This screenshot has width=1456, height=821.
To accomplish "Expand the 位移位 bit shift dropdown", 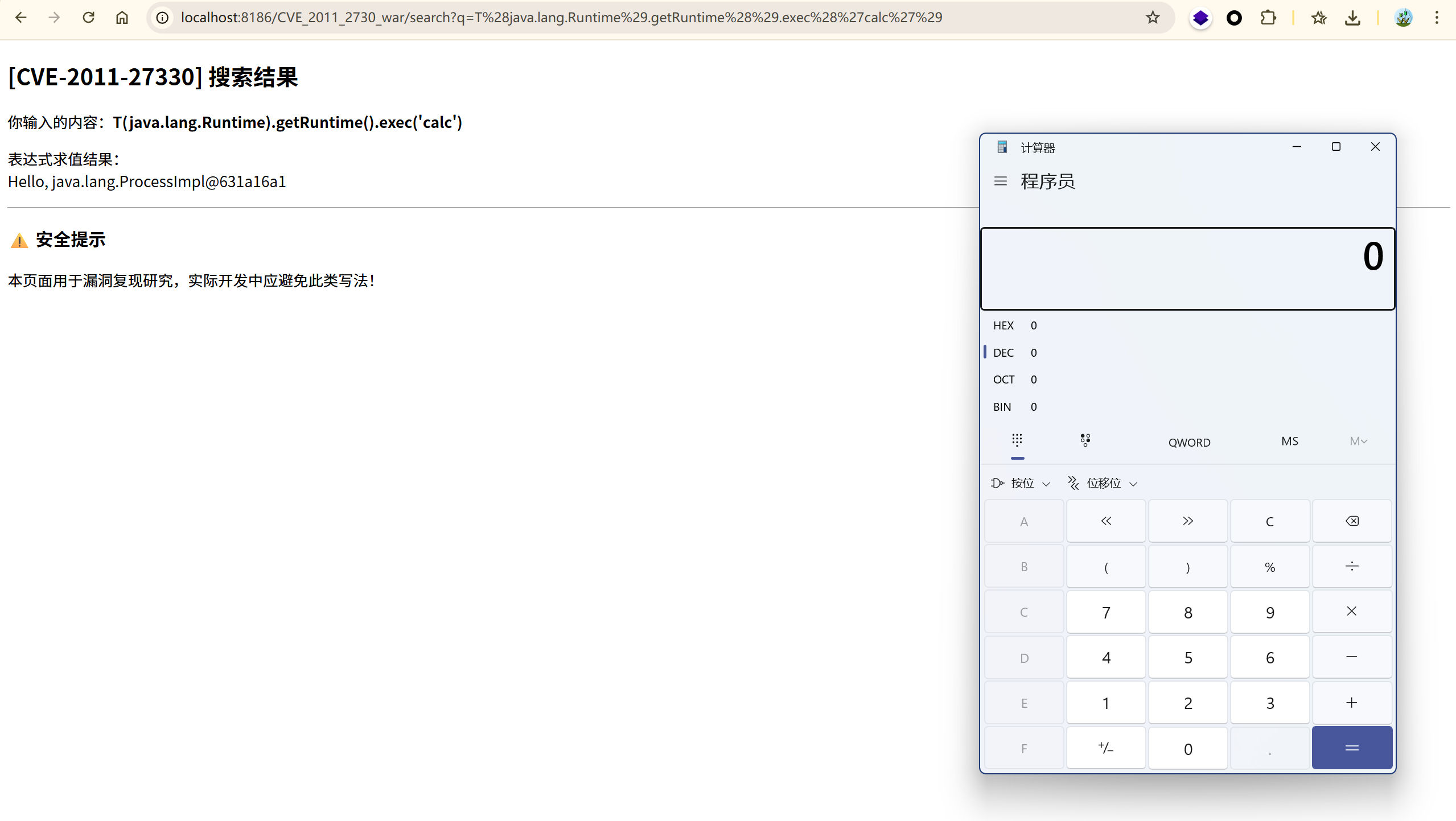I will [x=1103, y=483].
